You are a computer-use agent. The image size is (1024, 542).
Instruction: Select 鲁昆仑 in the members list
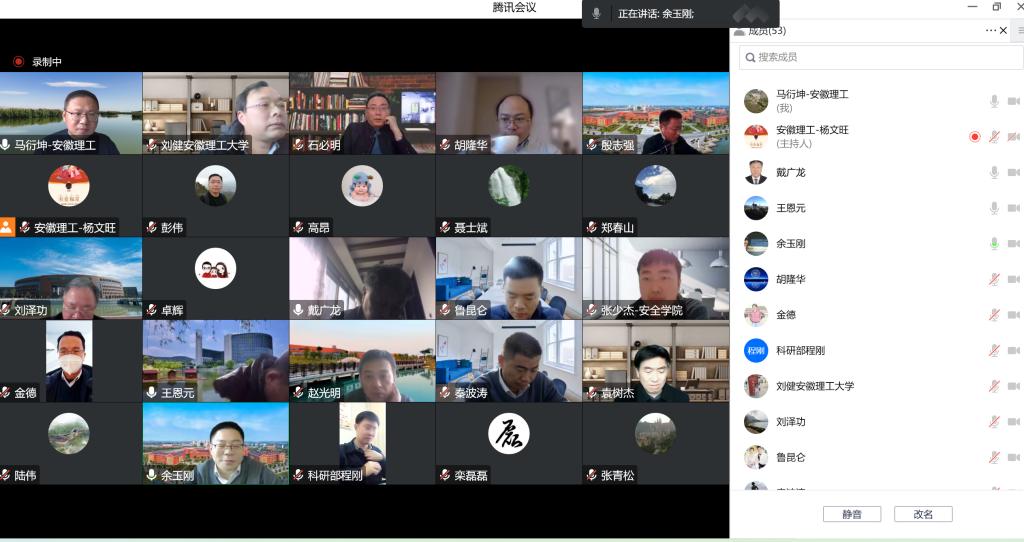790,457
